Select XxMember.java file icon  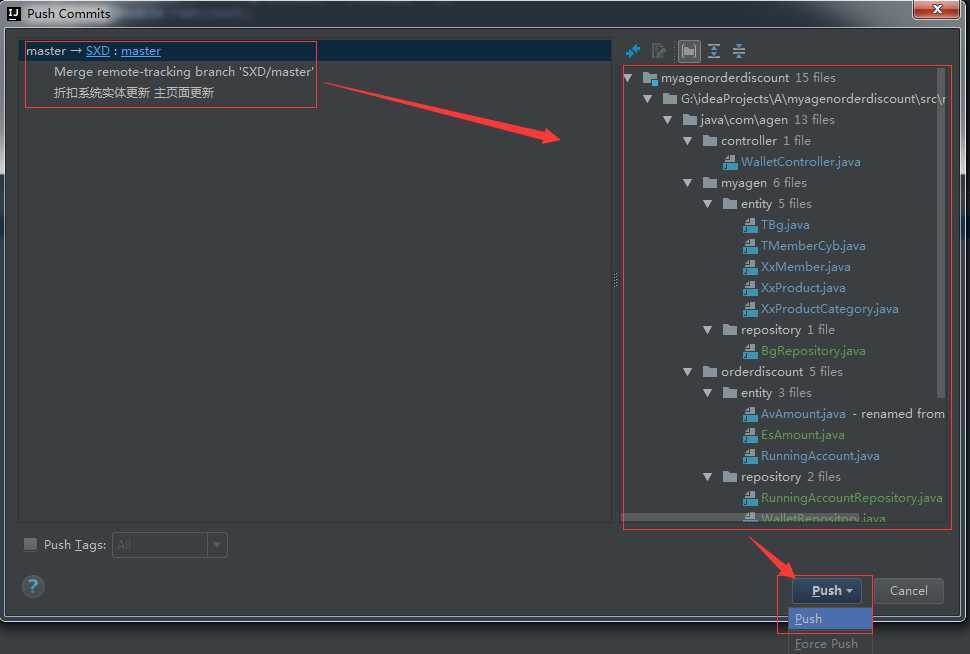pos(750,267)
